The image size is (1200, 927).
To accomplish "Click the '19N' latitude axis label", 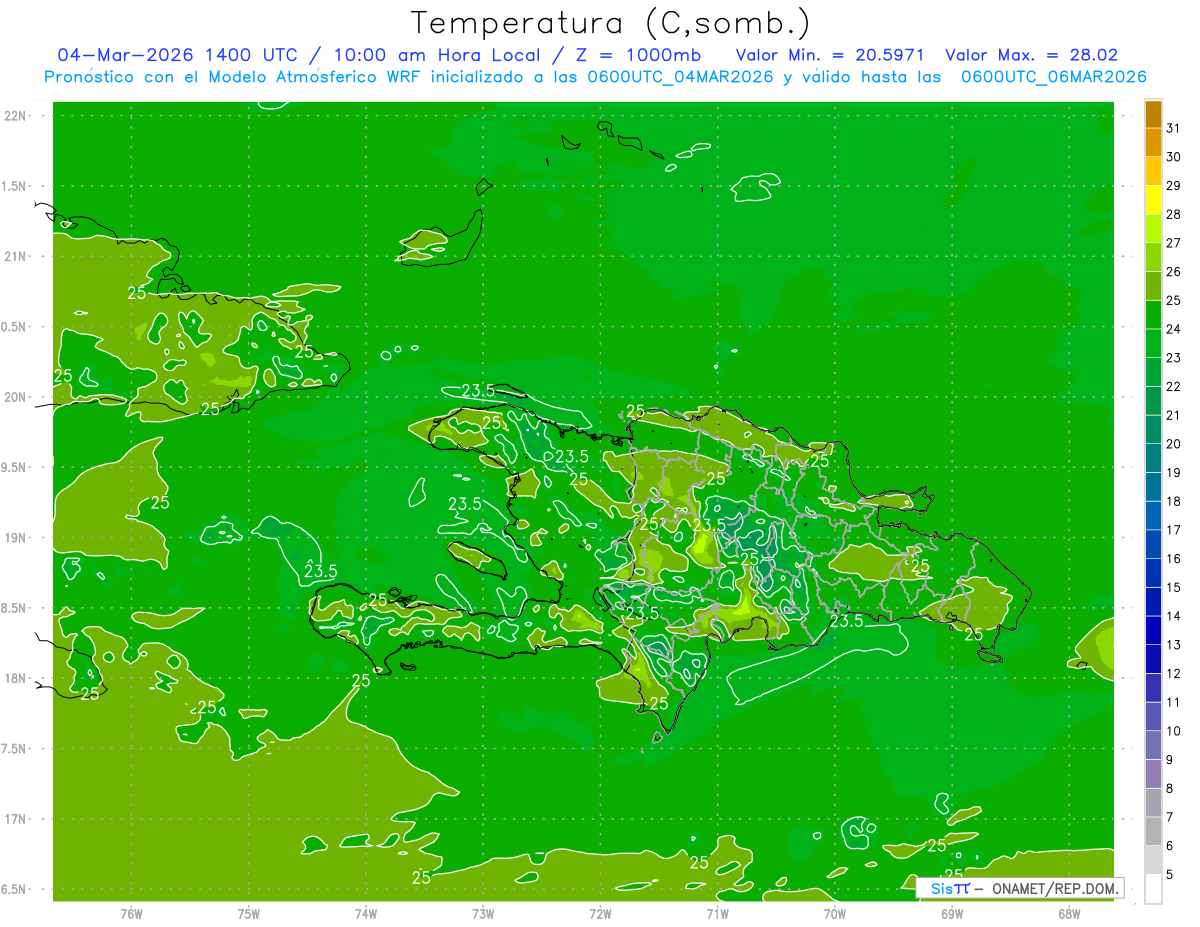I will coord(14,537).
